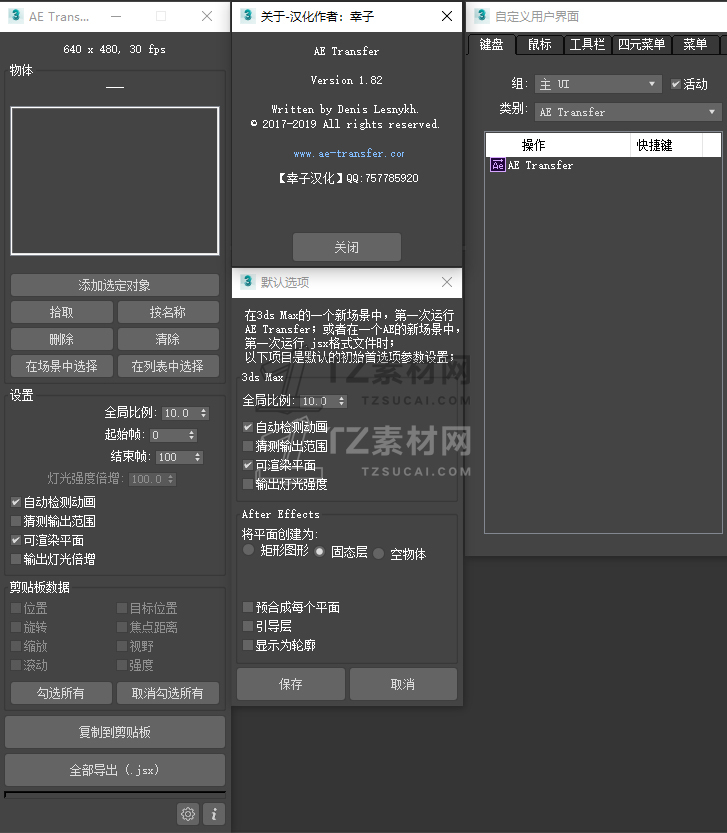Screen dimensions: 727x833
Task: Click the 在场景中选择 button
Action: point(62,366)
